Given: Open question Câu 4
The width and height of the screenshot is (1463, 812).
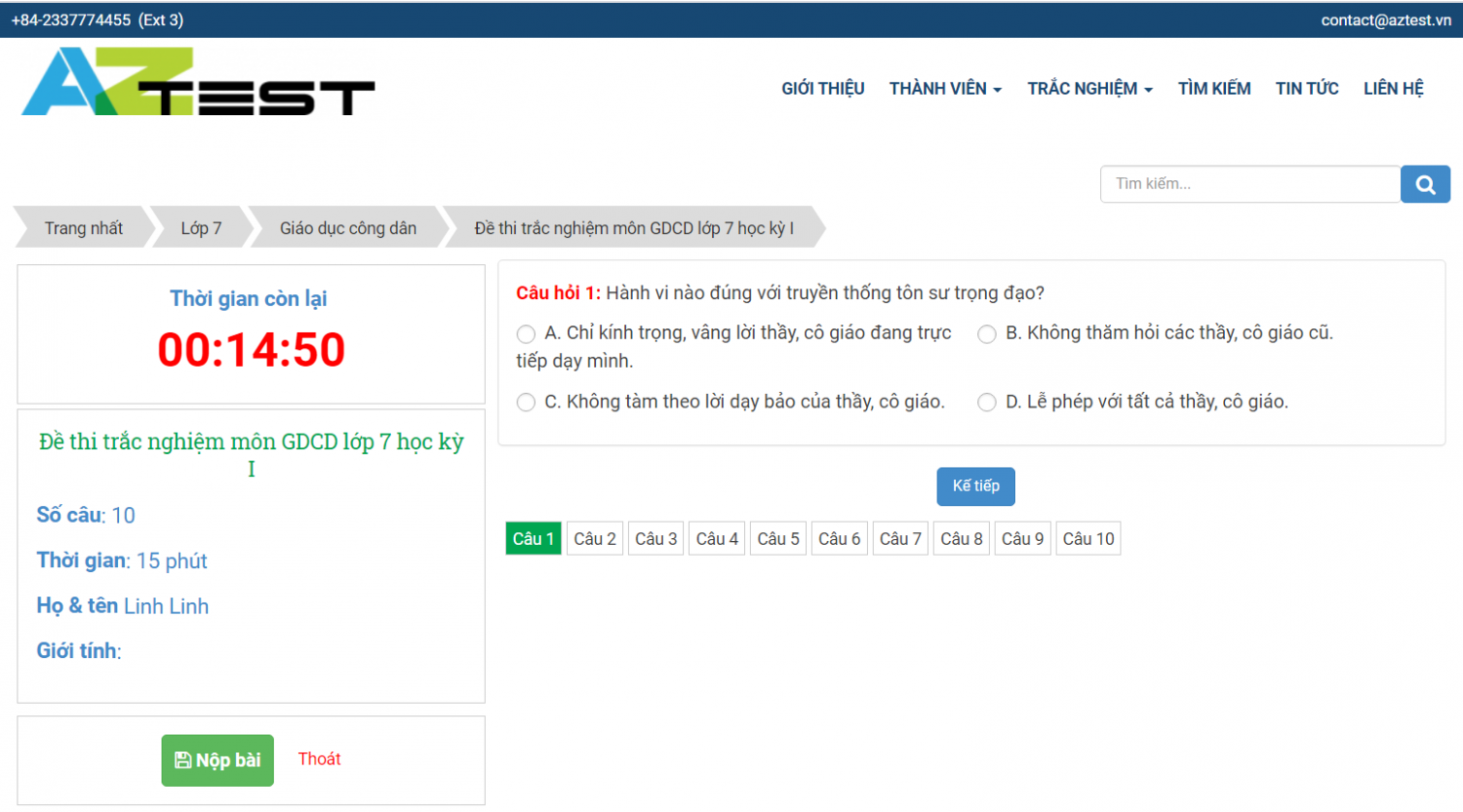Looking at the screenshot, I should click(x=717, y=539).
